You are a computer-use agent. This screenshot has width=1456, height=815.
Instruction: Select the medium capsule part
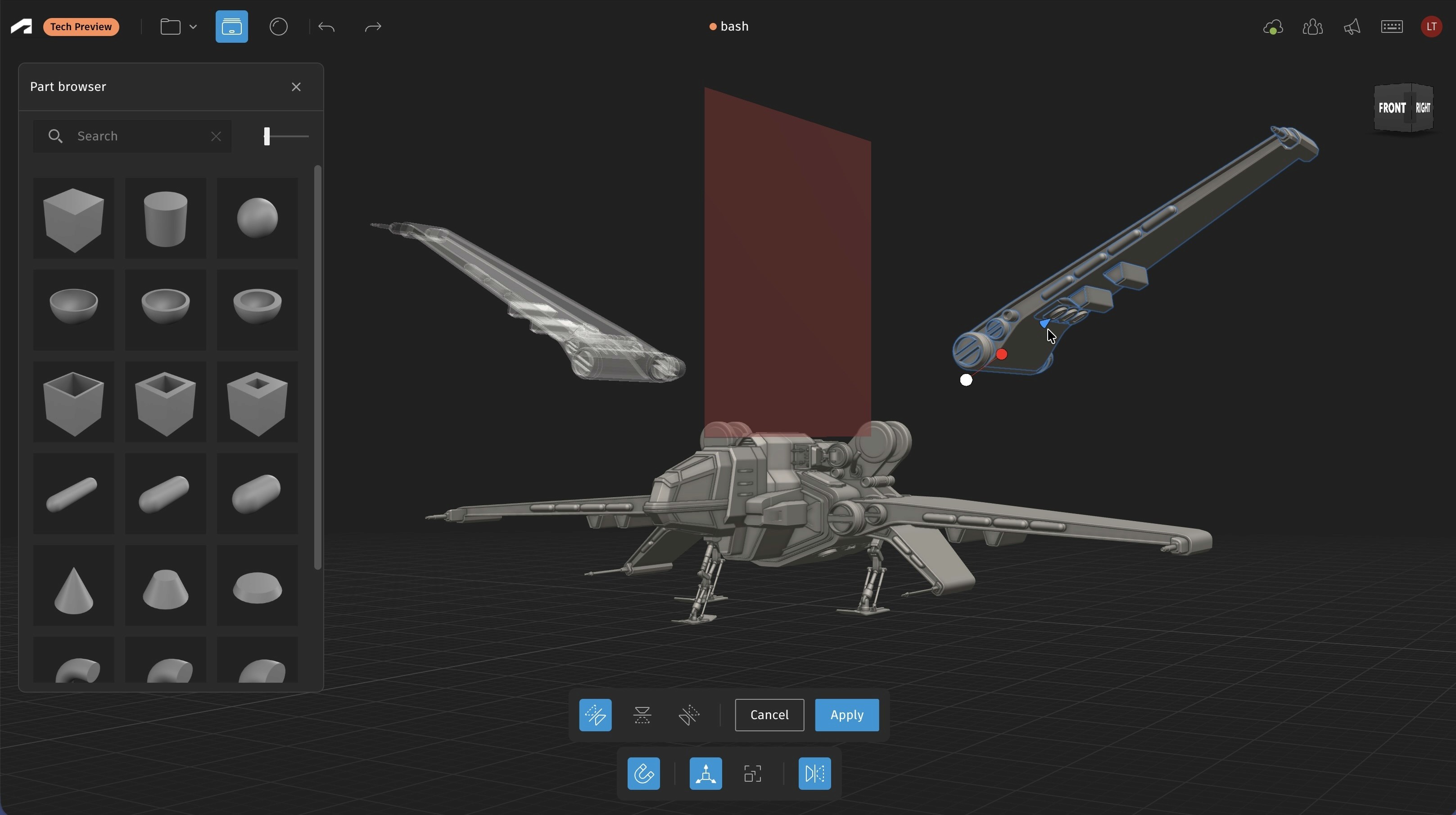166,494
